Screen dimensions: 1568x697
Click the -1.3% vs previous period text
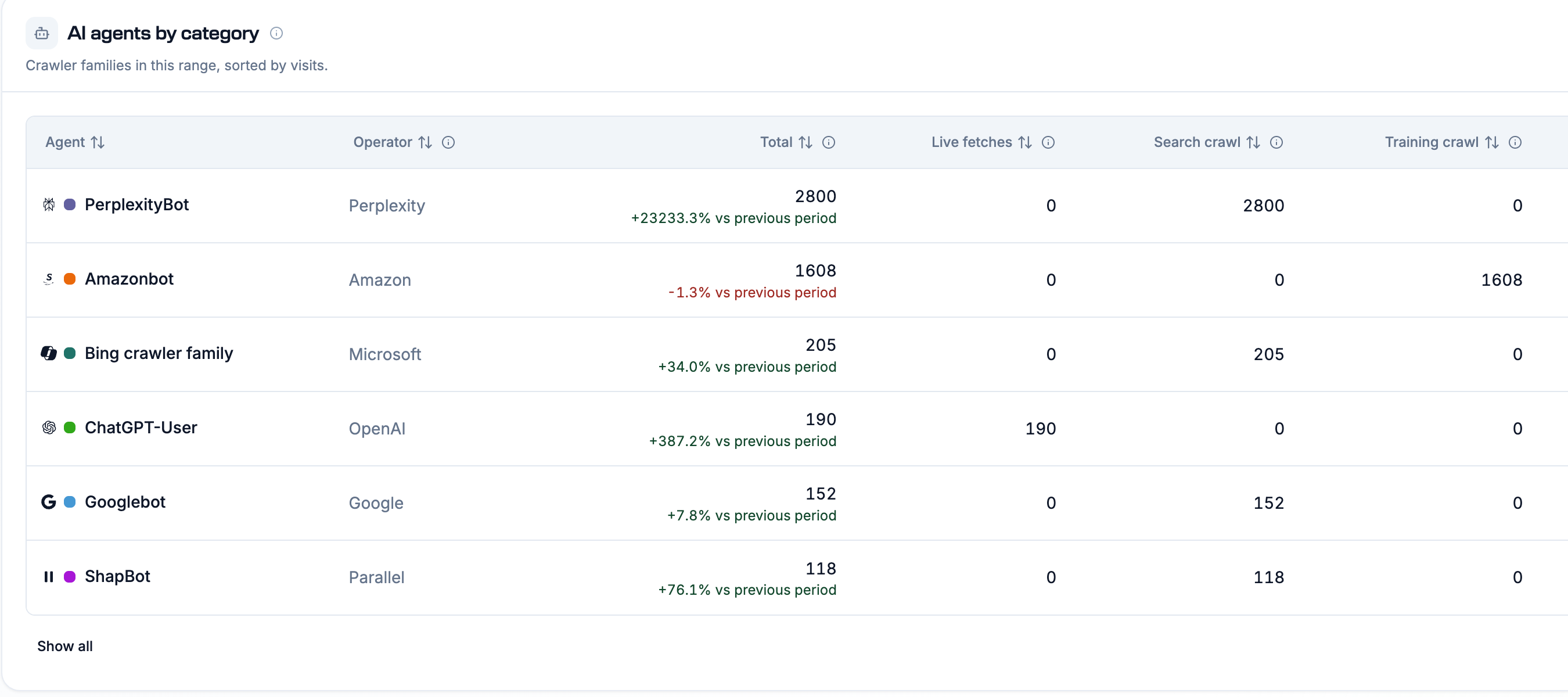(x=752, y=292)
